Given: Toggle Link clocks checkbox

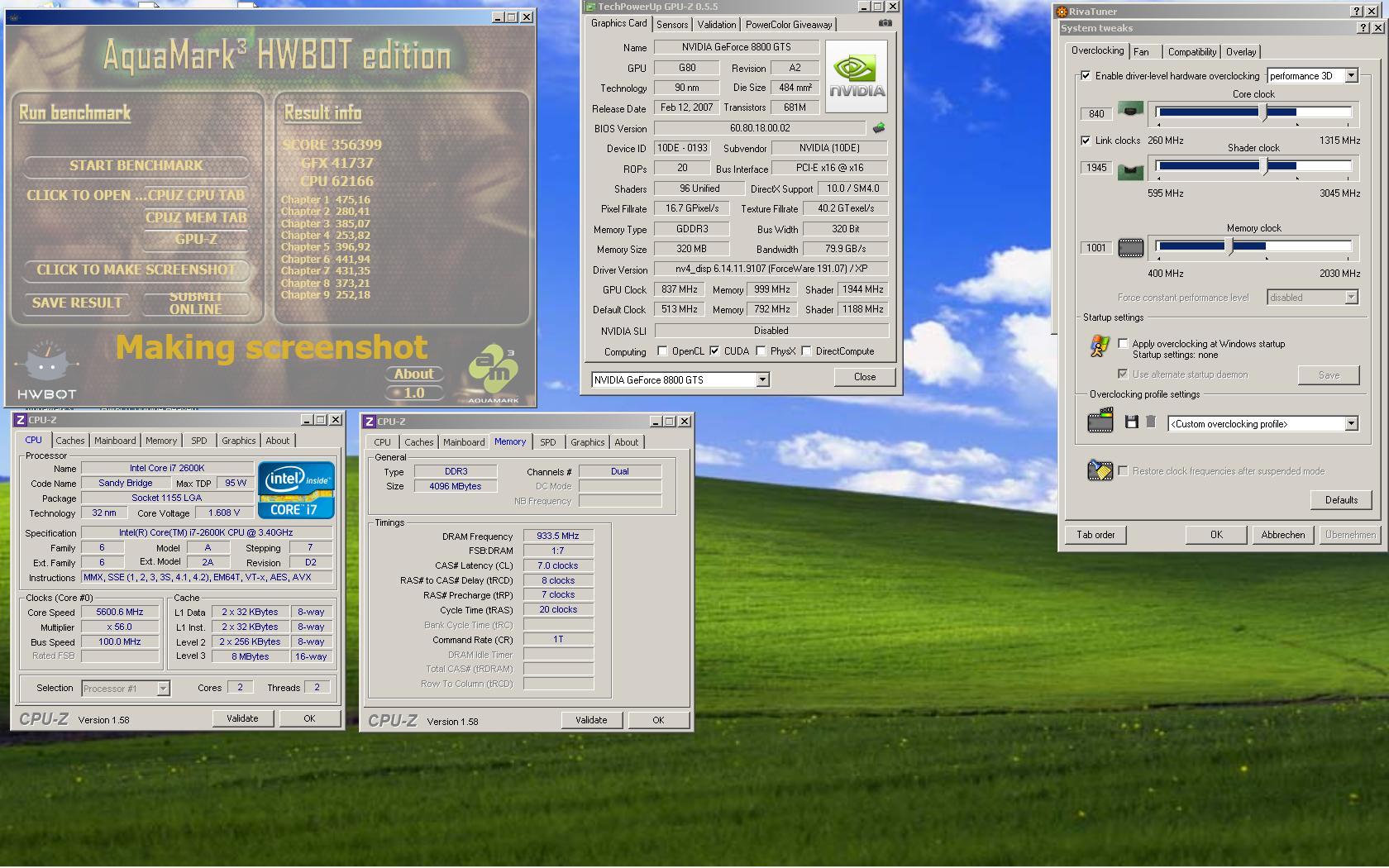Looking at the screenshot, I should pyautogui.click(x=1086, y=141).
